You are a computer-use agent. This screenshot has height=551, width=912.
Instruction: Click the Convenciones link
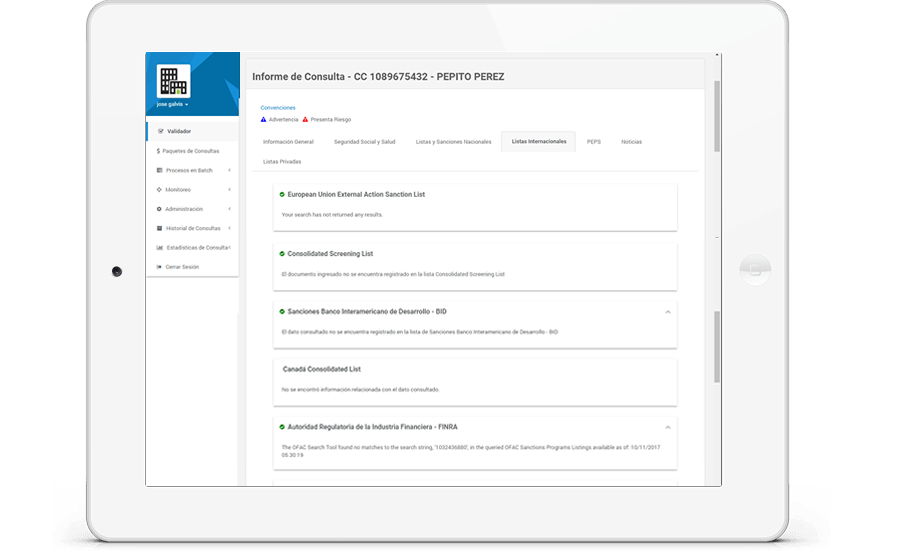(x=278, y=107)
